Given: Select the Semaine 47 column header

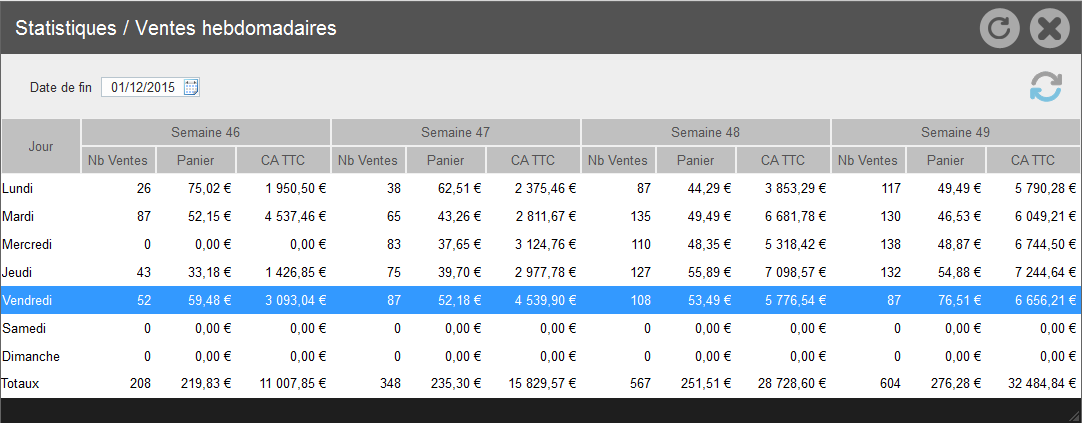Looking at the screenshot, I should pyautogui.click(x=455, y=132).
